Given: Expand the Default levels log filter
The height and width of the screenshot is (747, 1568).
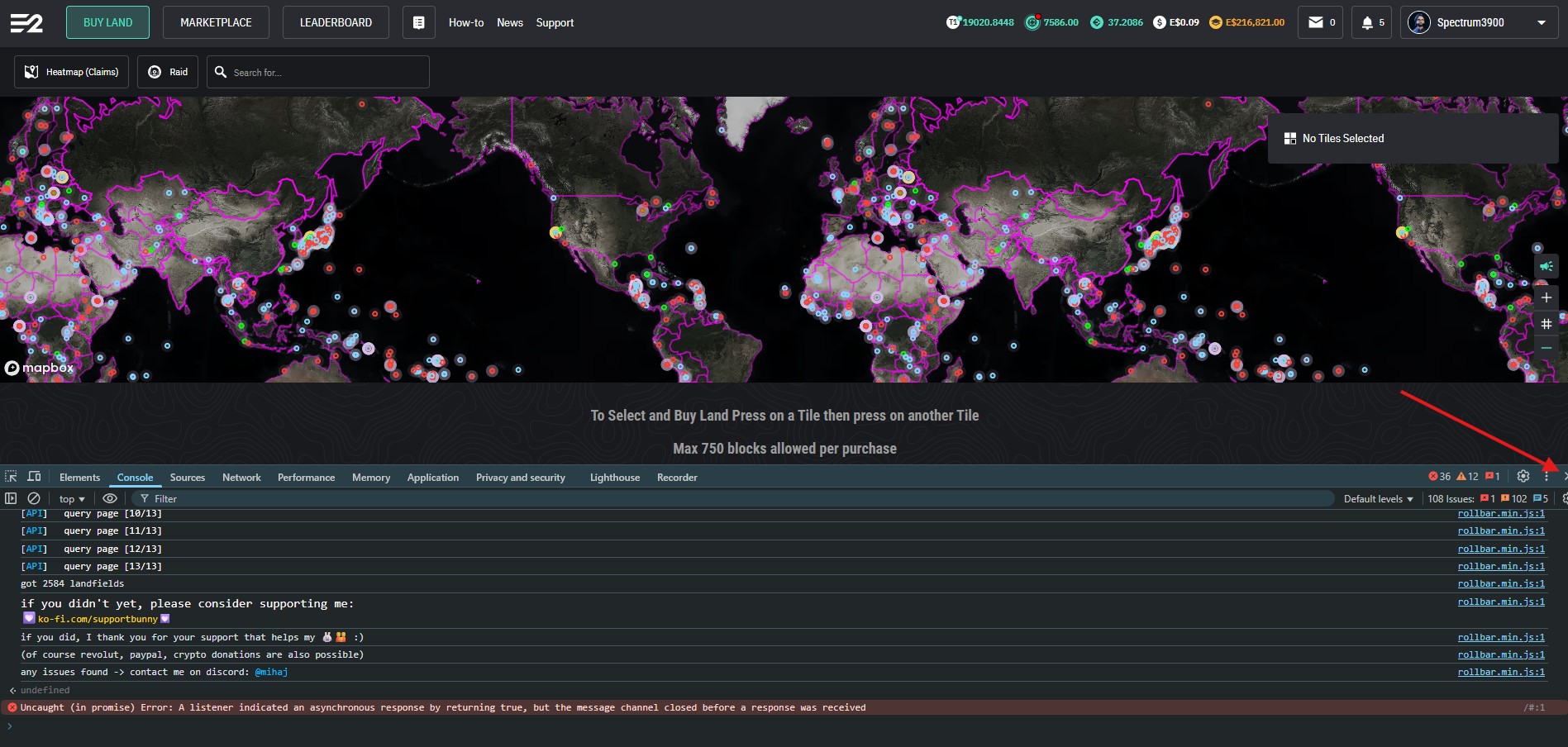Looking at the screenshot, I should point(1378,498).
